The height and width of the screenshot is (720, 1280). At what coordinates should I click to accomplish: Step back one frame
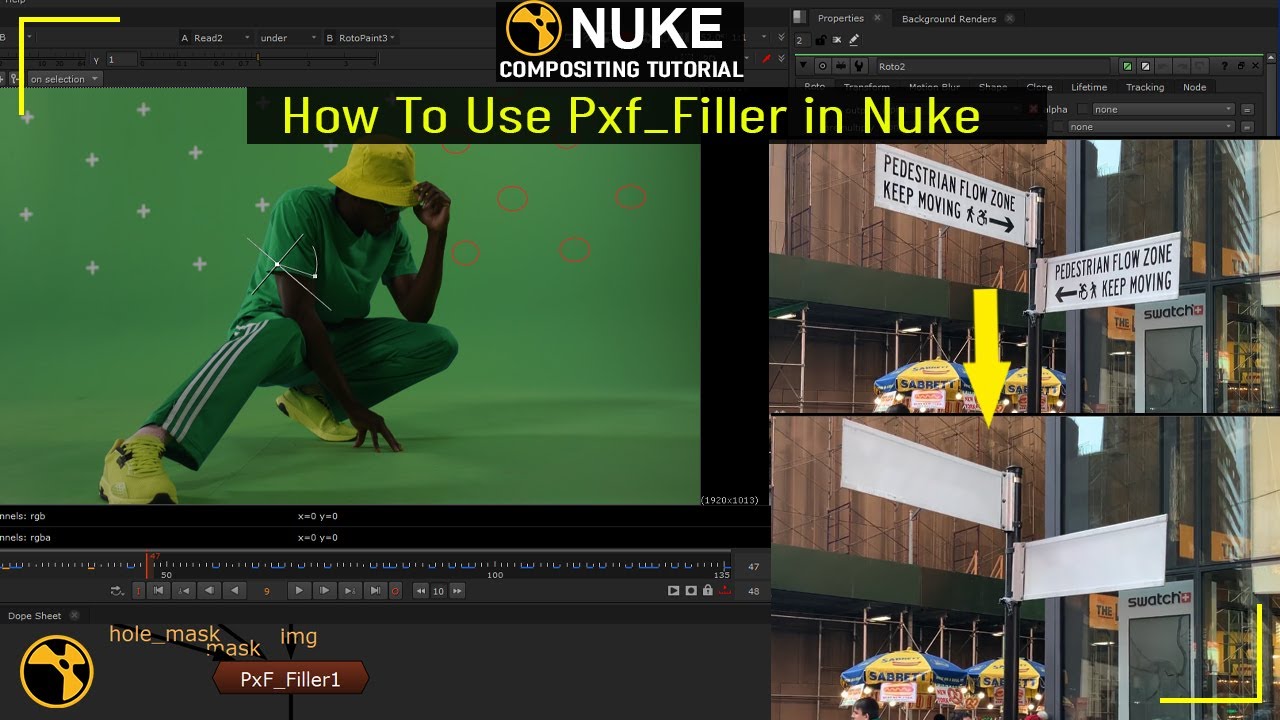tap(209, 591)
